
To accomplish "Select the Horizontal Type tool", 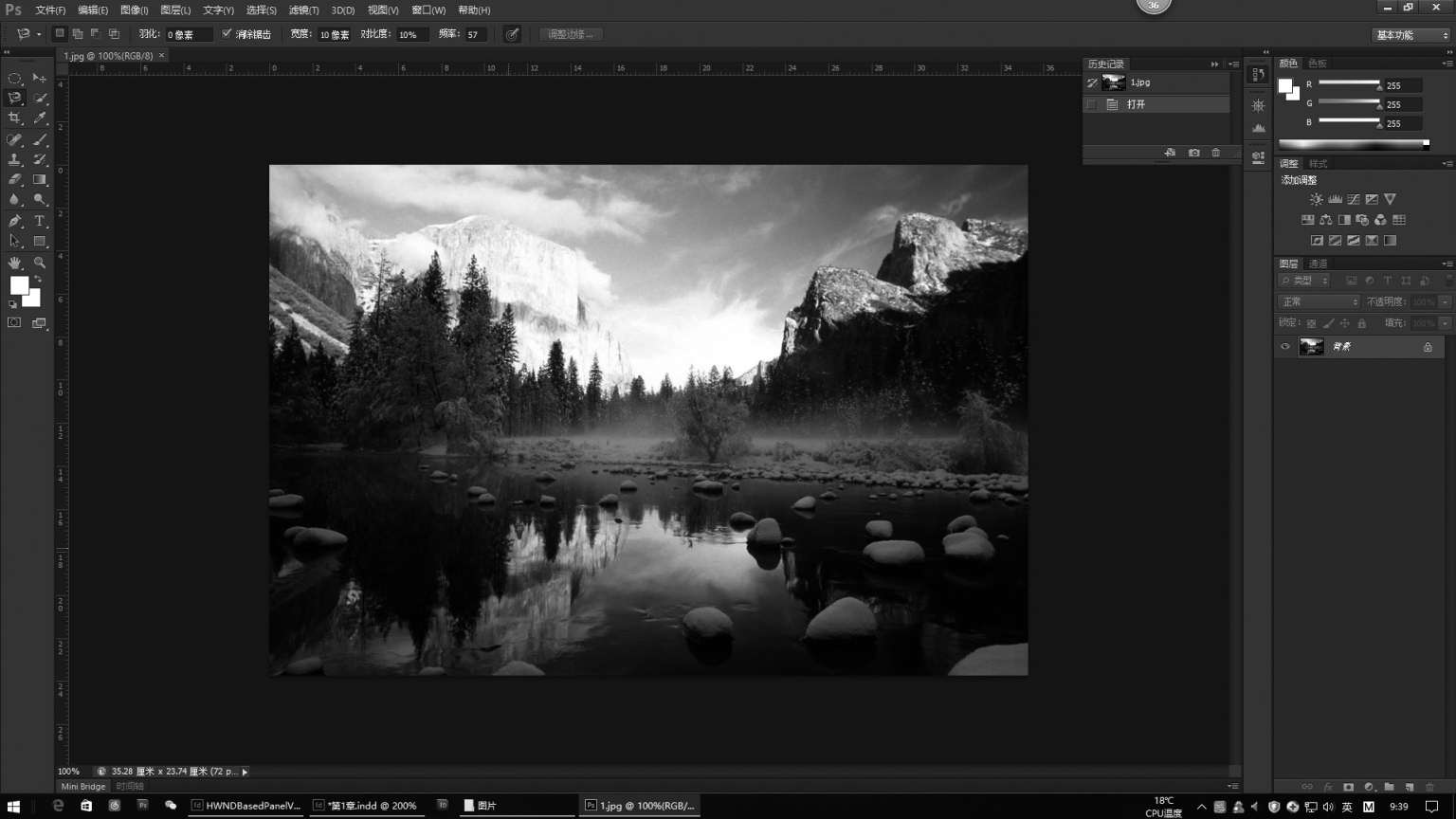I will [40, 221].
